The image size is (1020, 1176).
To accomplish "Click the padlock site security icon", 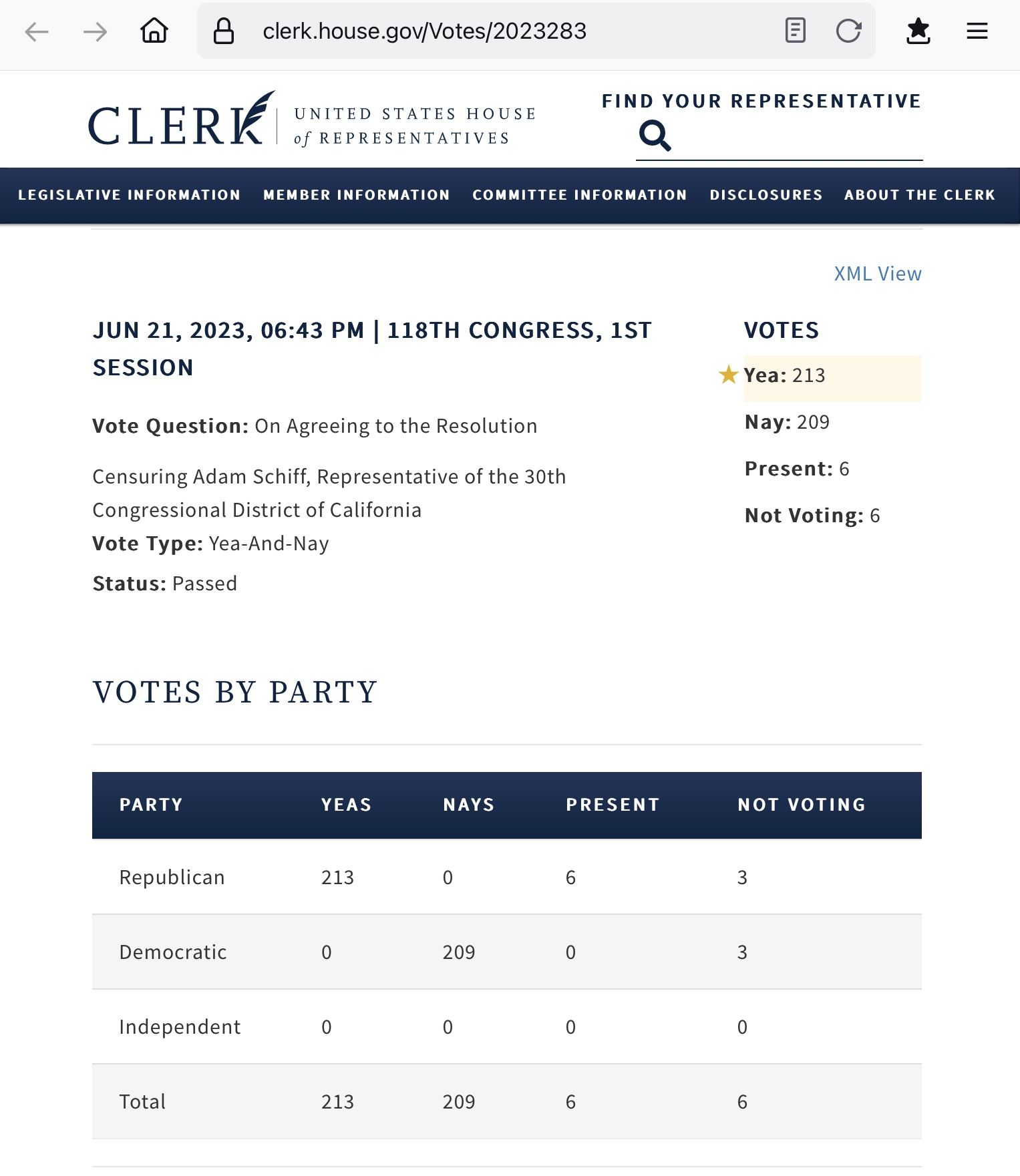I will click(224, 31).
